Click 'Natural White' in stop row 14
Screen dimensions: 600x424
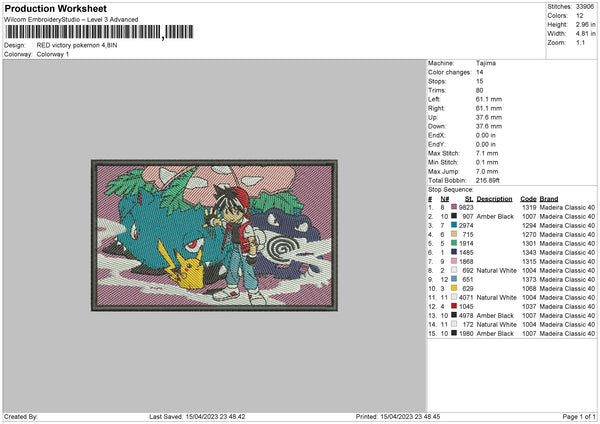pos(496,324)
